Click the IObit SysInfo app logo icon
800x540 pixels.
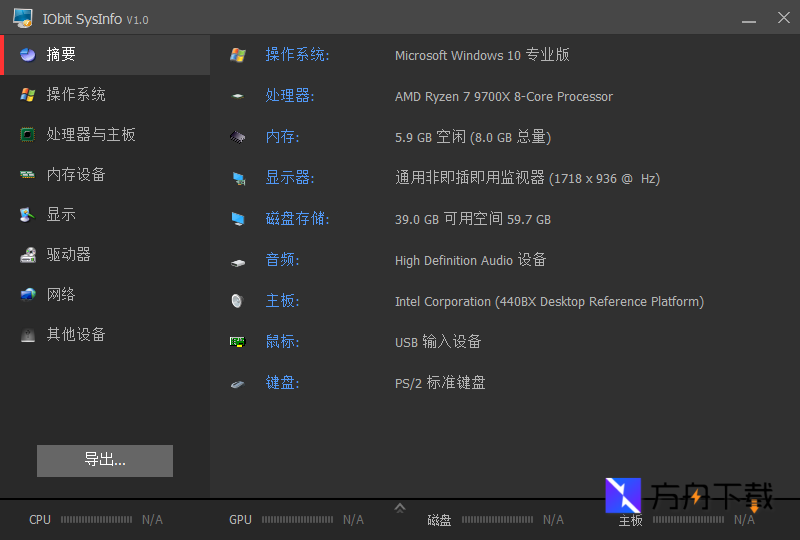pos(23,18)
